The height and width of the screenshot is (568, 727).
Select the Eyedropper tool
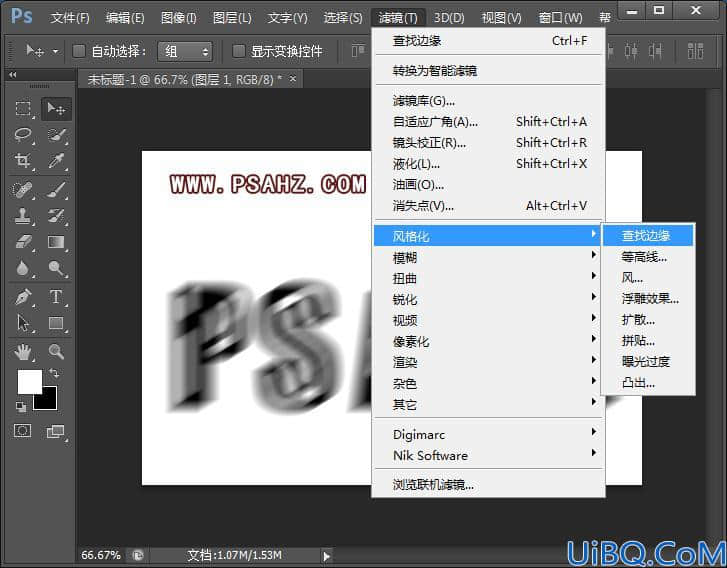[56, 161]
